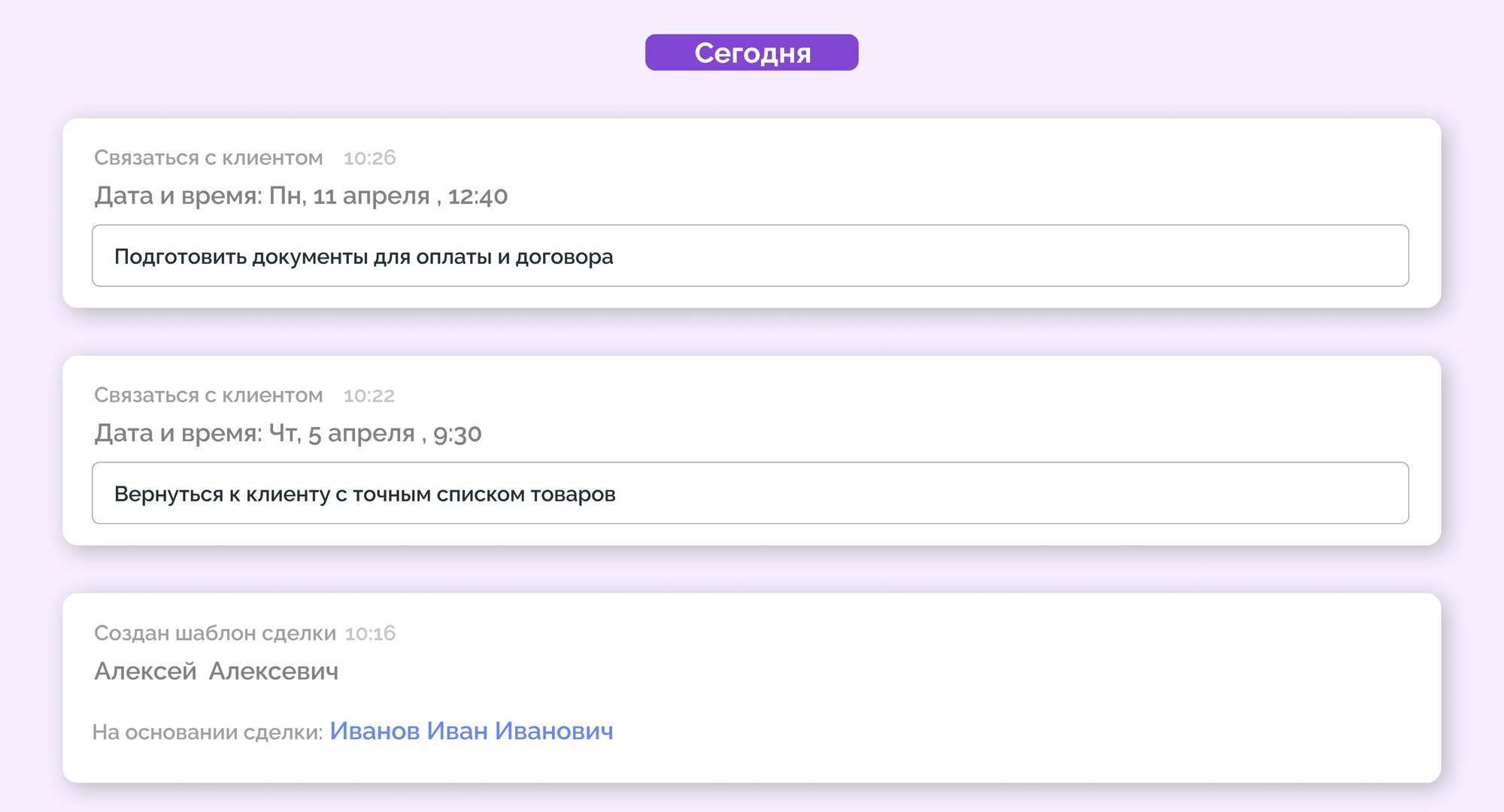
Task: Select the first Связаться с клиентом activity title
Action: click(x=208, y=158)
